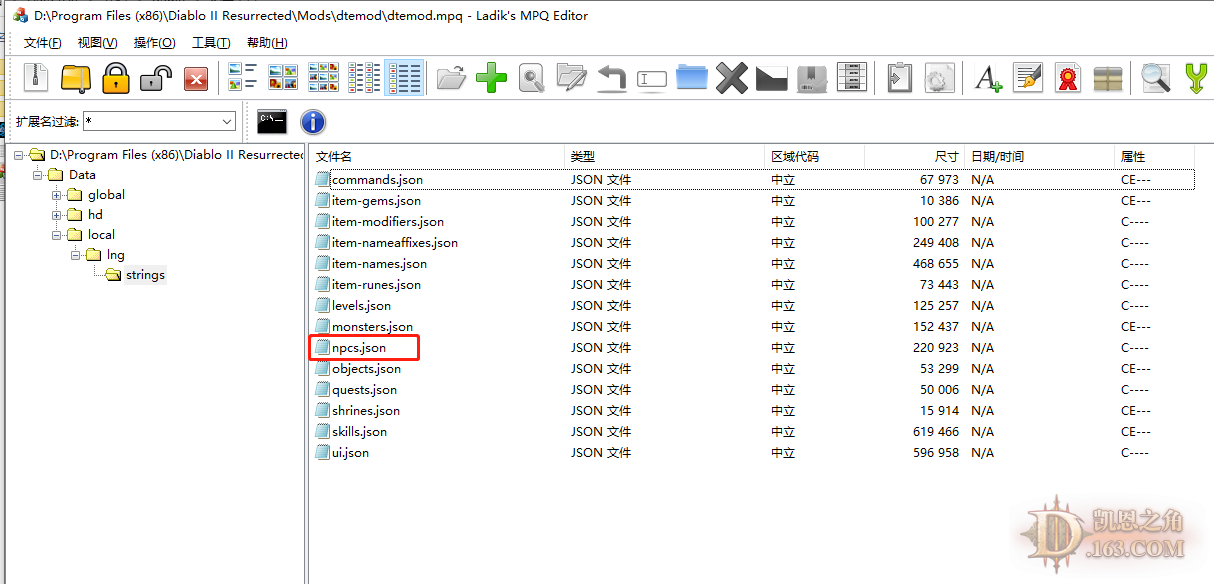Screen dimensions: 1214x584
Task: Click the curved back arrow icon
Action: click(611, 78)
